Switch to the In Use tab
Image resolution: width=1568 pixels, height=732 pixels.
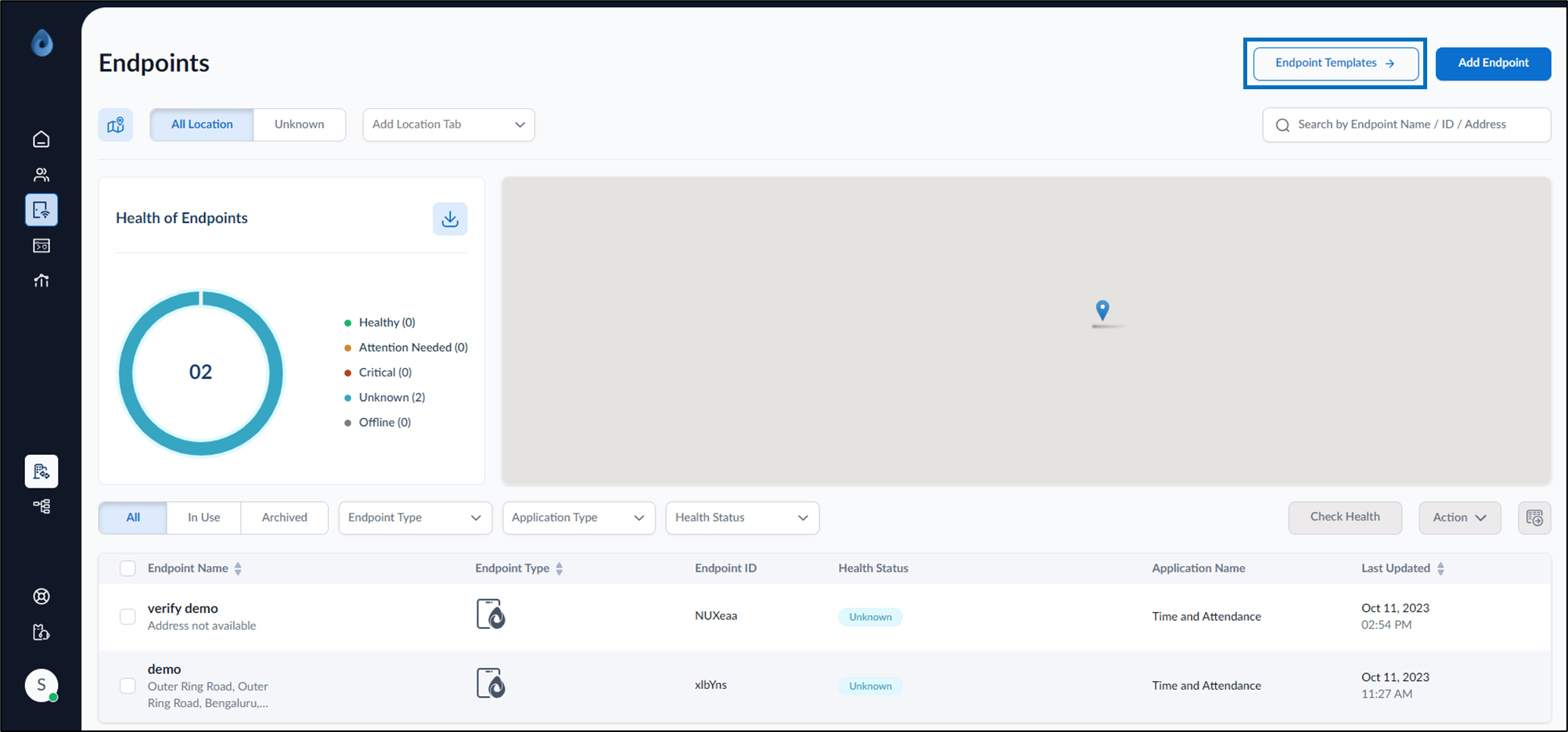coord(203,517)
